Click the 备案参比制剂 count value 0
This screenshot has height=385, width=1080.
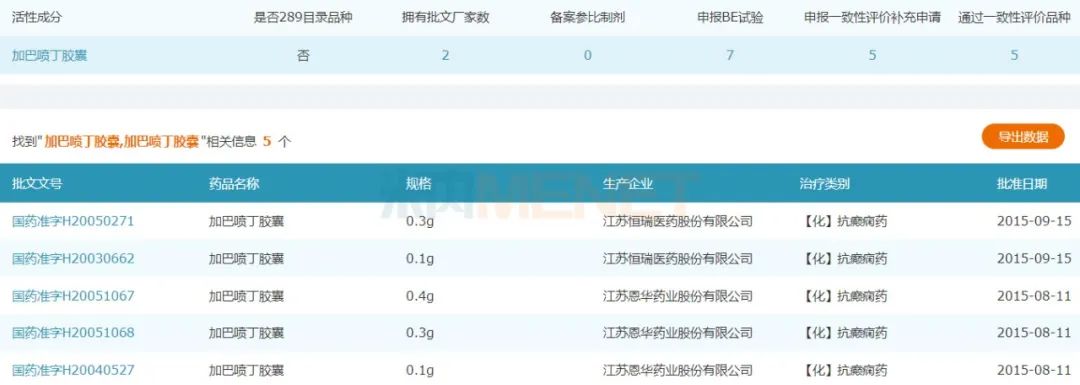click(x=588, y=55)
